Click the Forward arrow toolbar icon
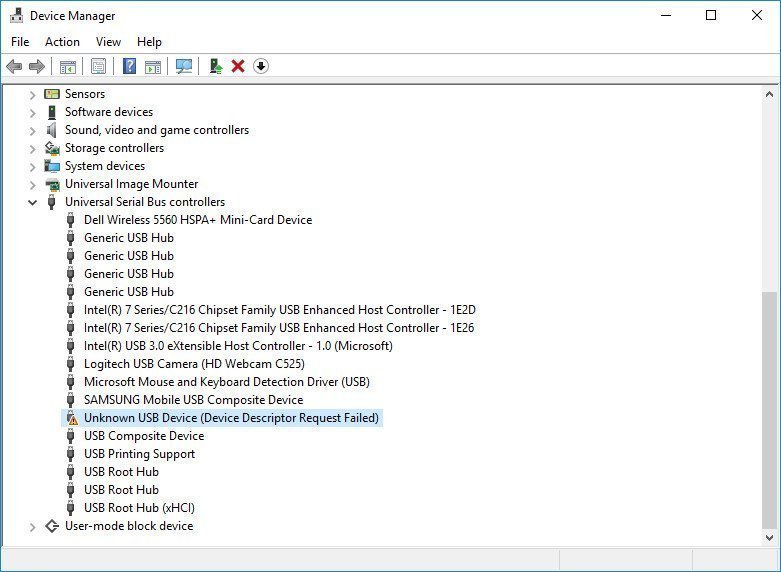Viewport: 781px width, 572px height. click(x=37, y=66)
